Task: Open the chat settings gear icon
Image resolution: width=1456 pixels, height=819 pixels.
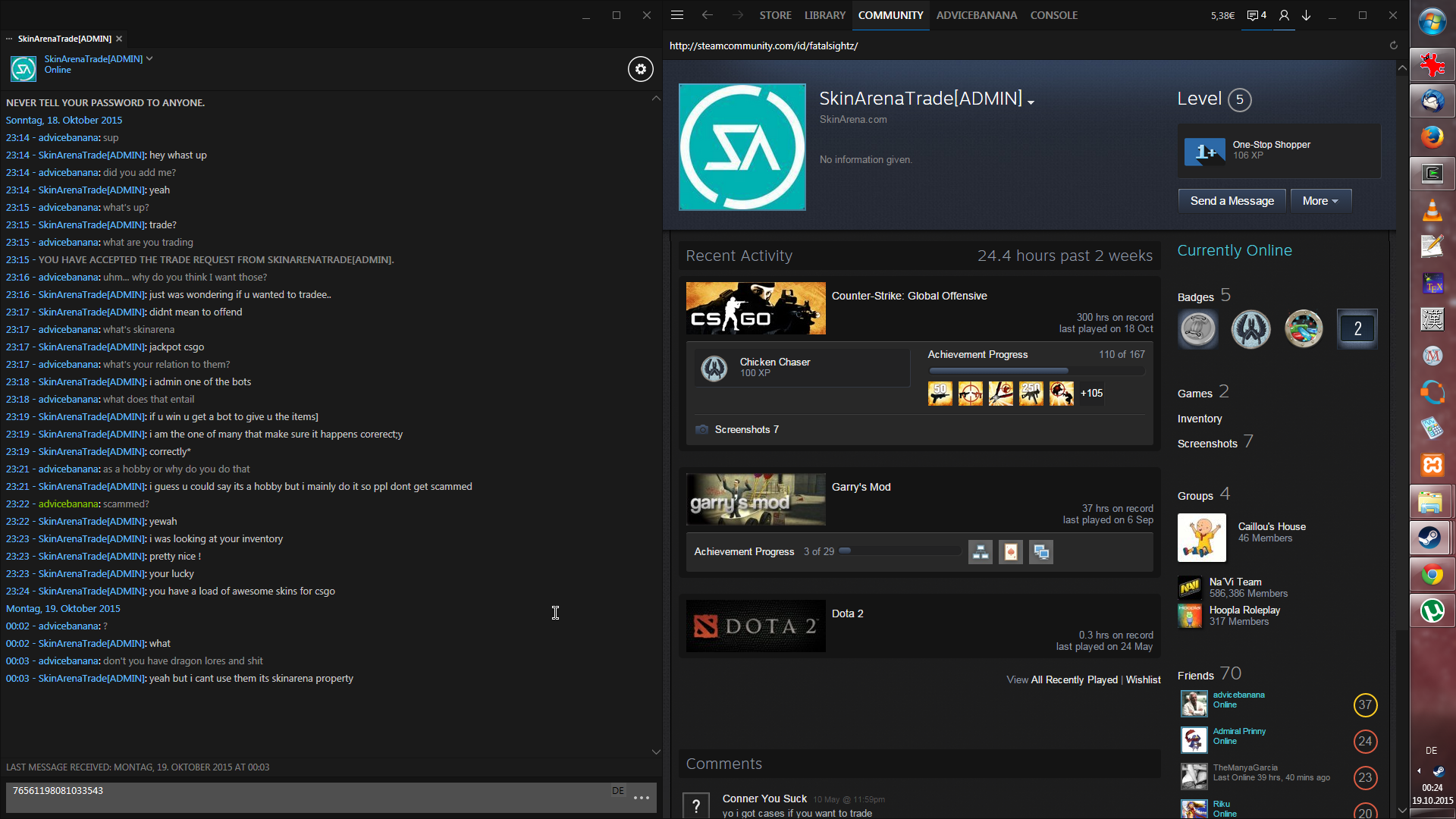Action: coord(640,69)
